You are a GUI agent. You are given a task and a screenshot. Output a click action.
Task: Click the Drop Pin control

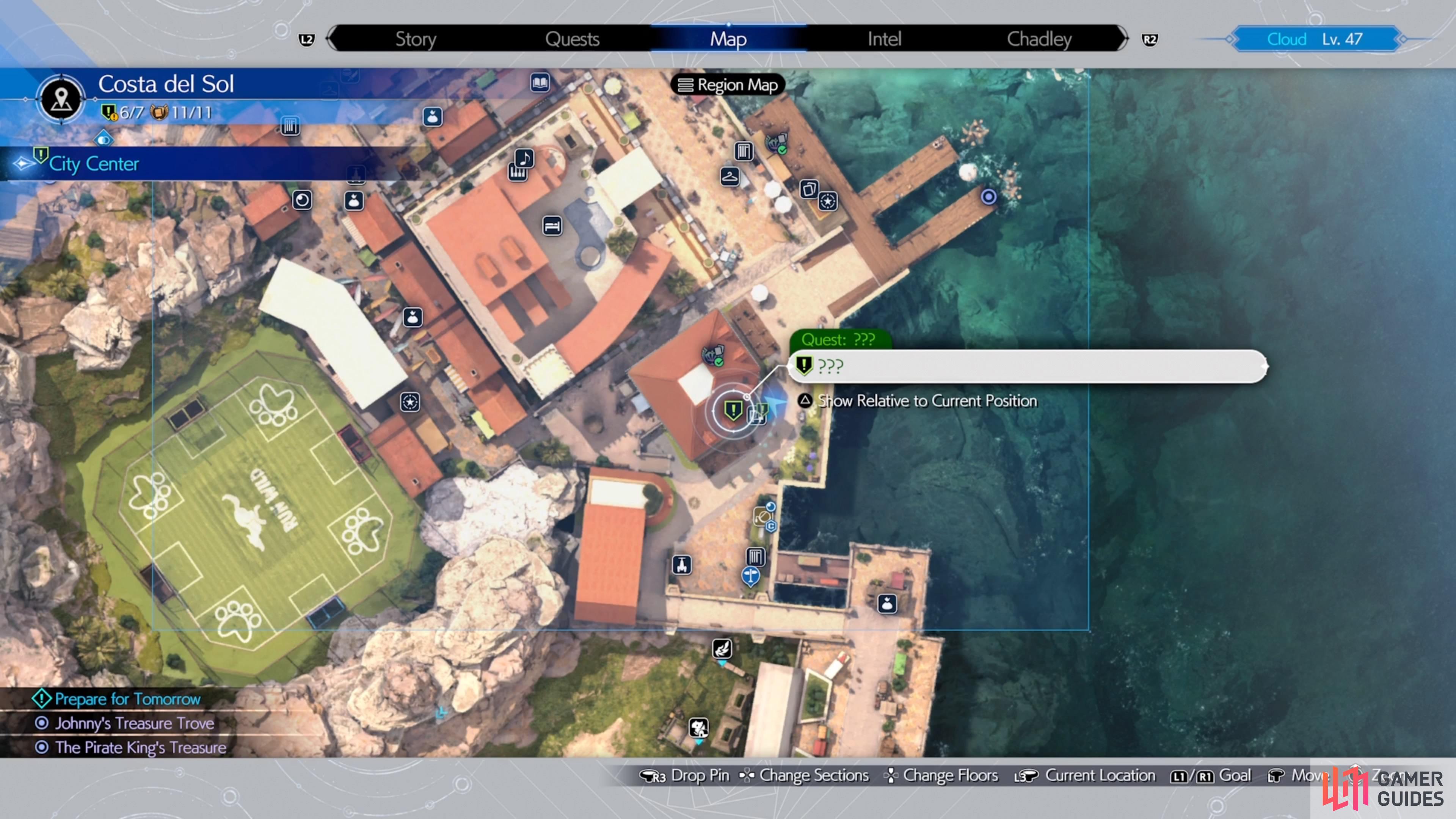684,775
